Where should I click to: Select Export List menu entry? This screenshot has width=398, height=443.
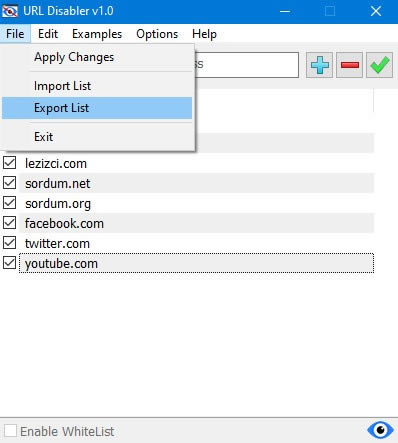pyautogui.click(x=97, y=108)
